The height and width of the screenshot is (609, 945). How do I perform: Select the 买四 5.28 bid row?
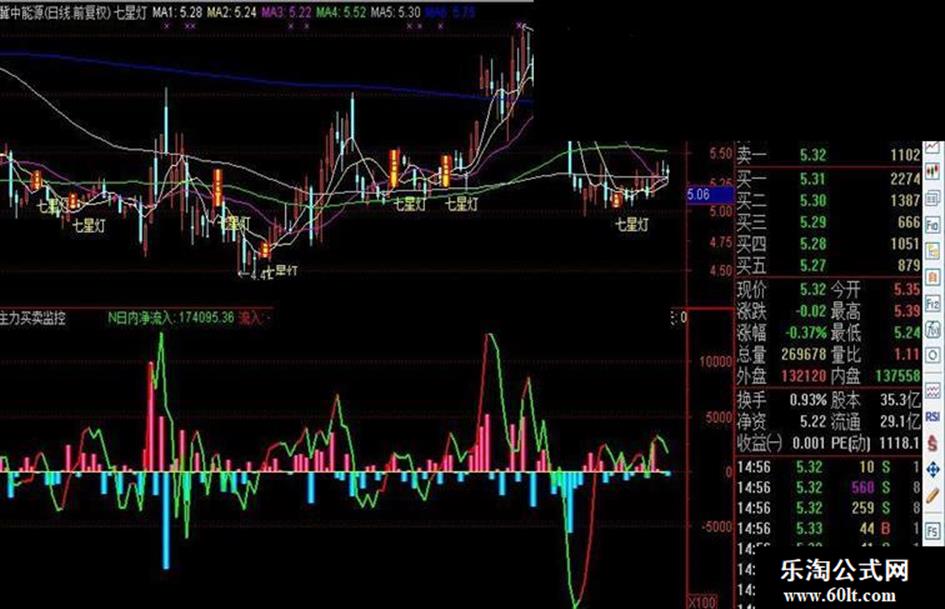tap(828, 244)
